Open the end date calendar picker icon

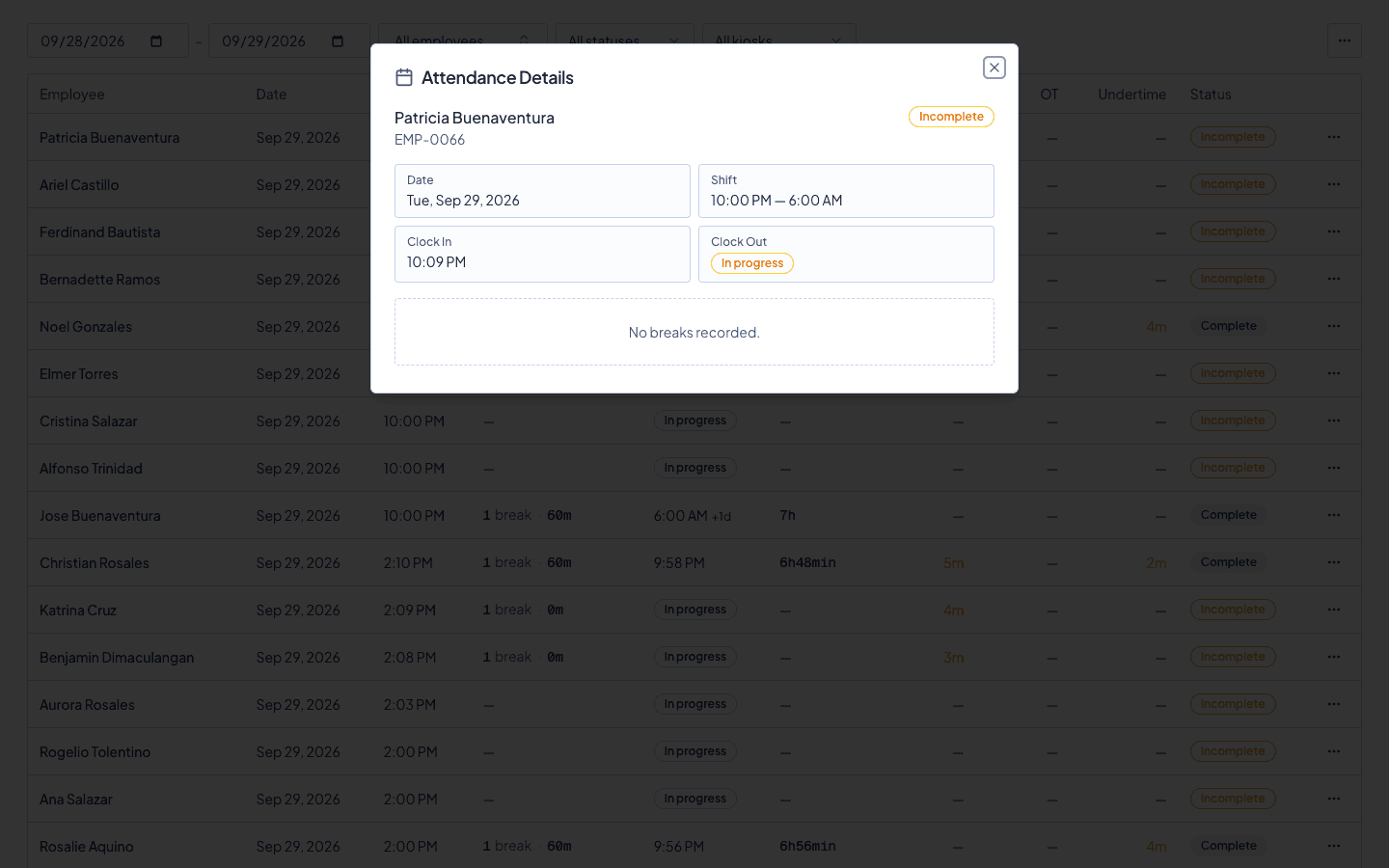338,41
